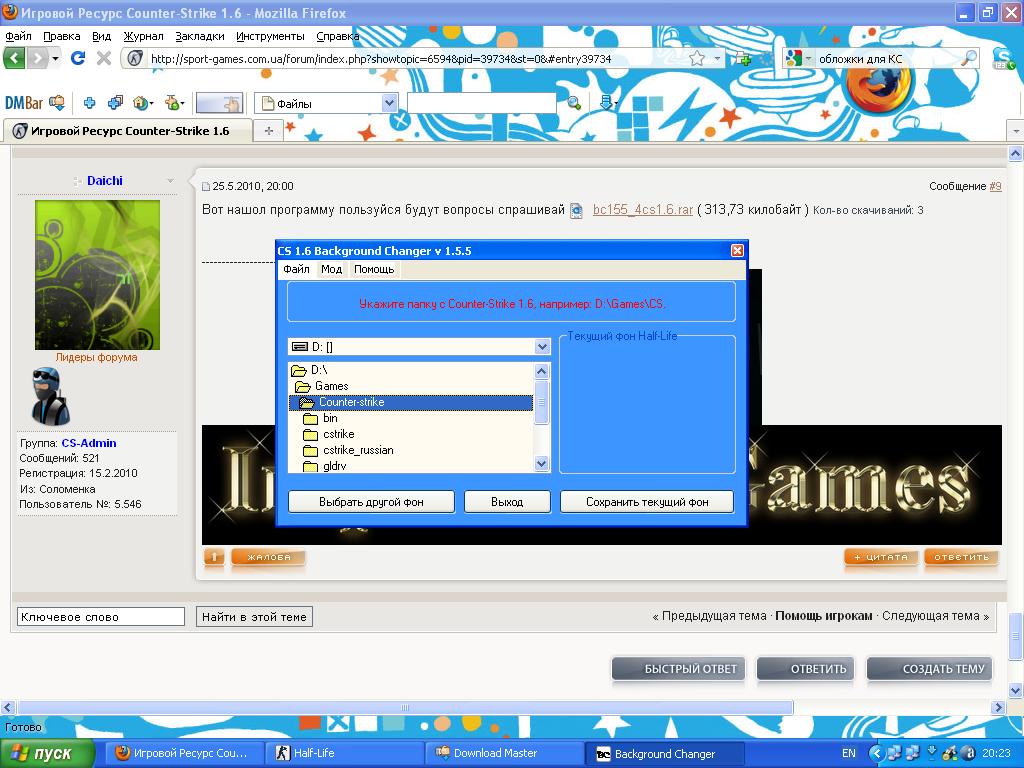Bookmark this page with the star icon
The image size is (1024, 768).
point(697,59)
